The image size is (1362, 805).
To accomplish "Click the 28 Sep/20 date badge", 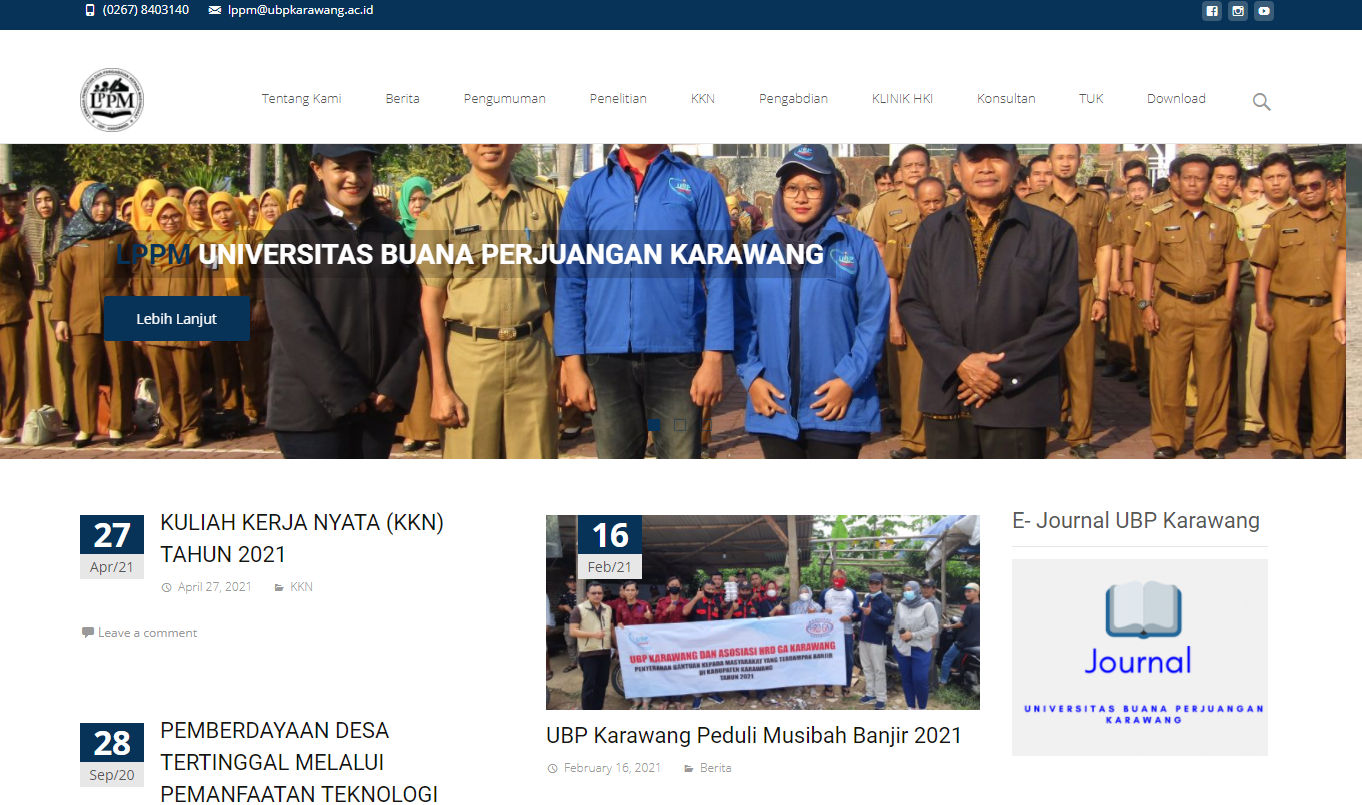I will pyautogui.click(x=112, y=755).
